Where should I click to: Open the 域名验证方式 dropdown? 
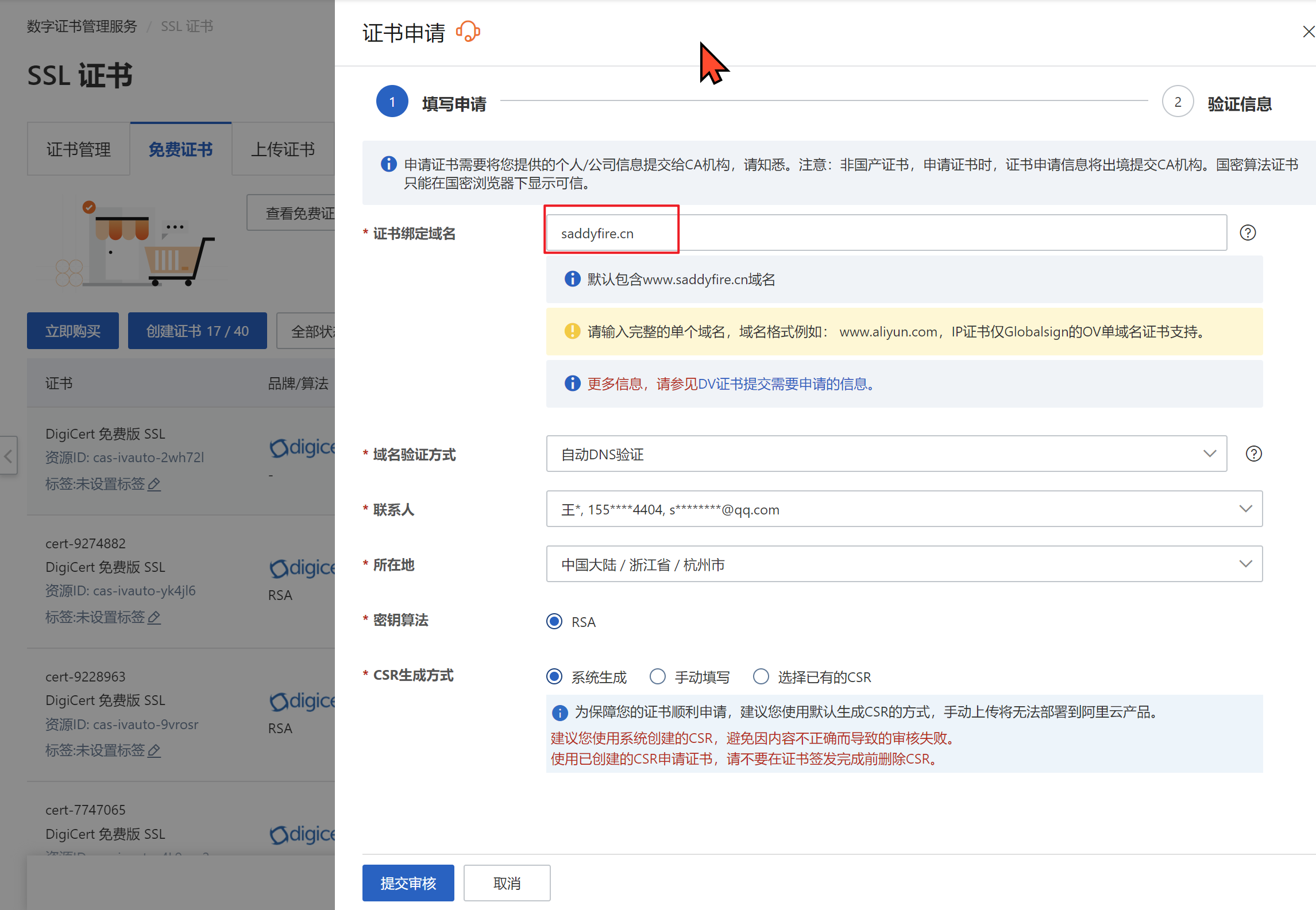(886, 454)
